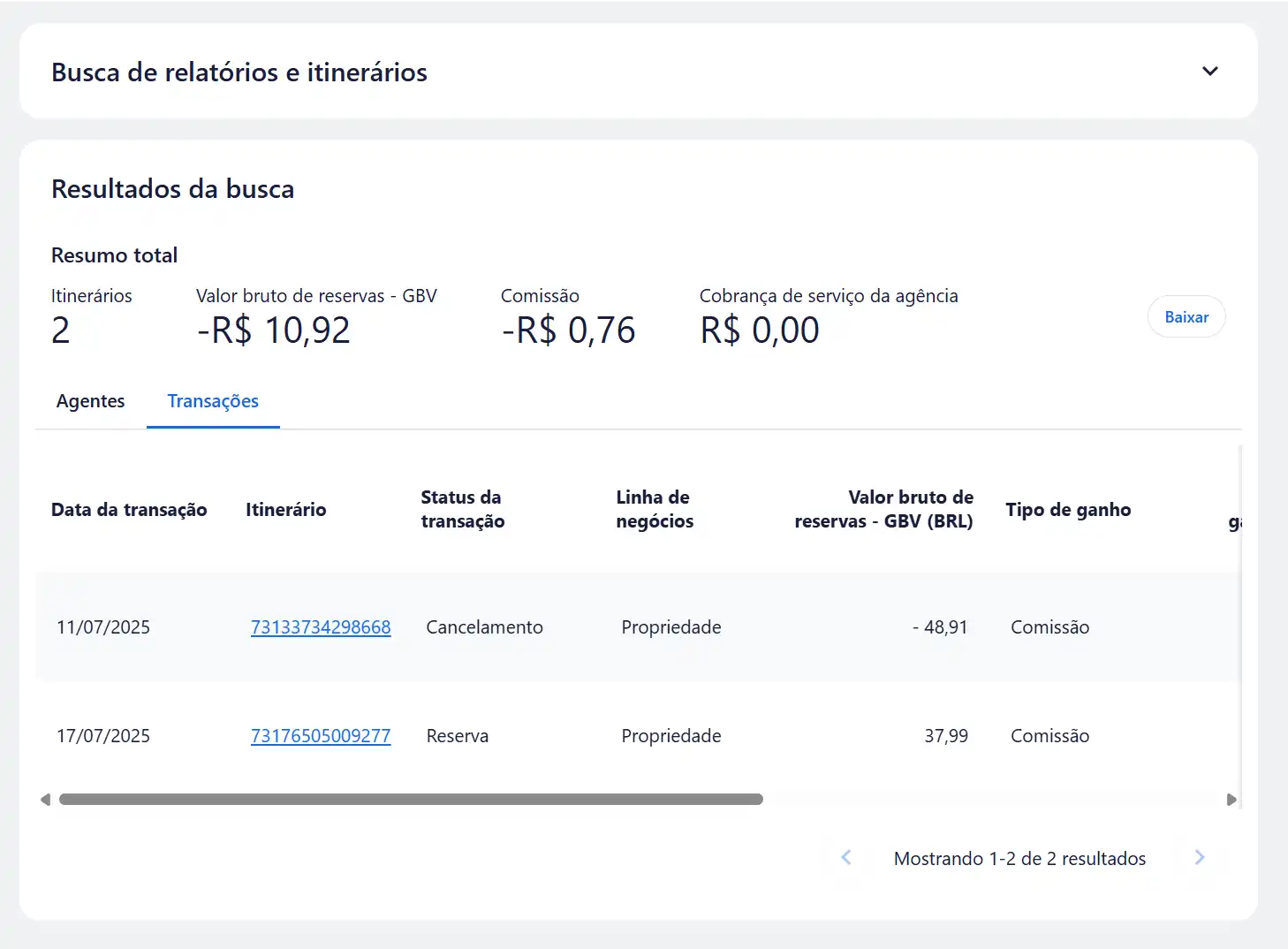The height and width of the screenshot is (949, 1288).
Task: Click the 37,99 gross value cell
Action: (945, 736)
